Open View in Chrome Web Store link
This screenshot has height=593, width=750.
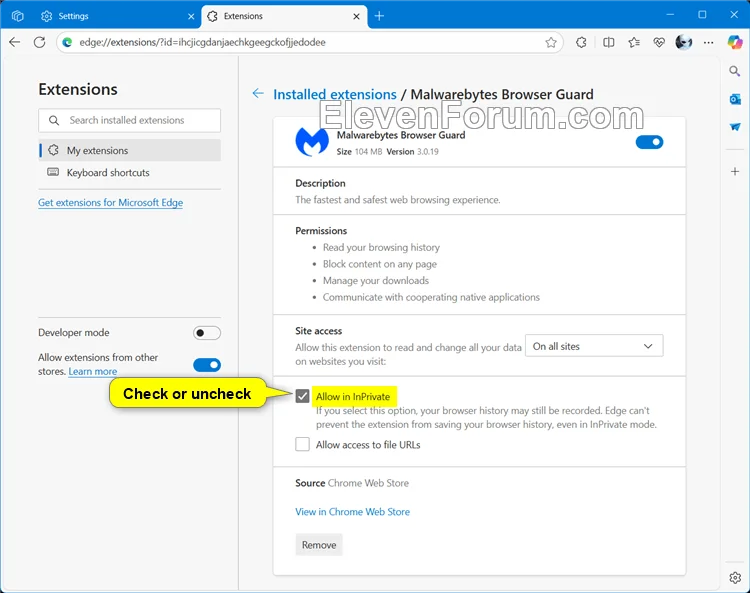coord(353,512)
